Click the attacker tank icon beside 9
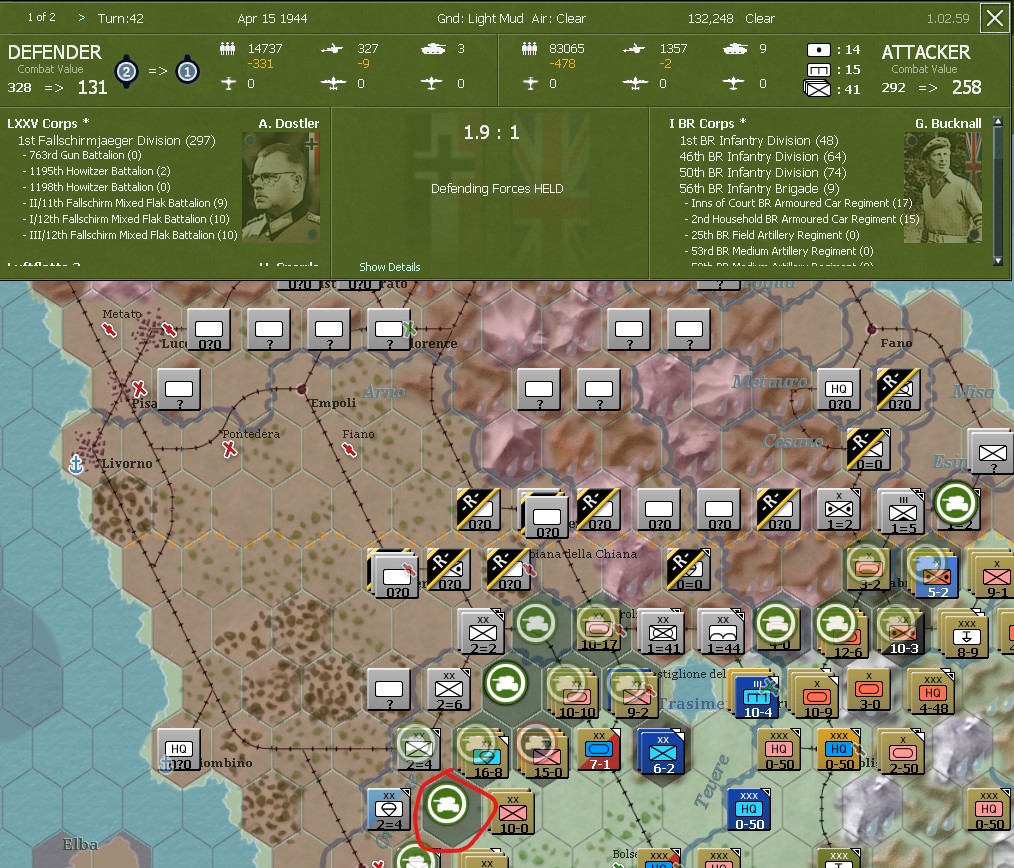Screen dimensions: 1014x868 (735, 49)
